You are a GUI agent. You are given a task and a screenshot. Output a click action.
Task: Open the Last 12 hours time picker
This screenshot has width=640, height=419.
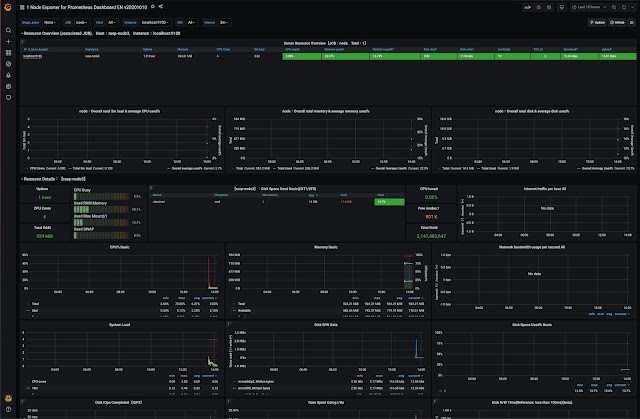pos(589,7)
